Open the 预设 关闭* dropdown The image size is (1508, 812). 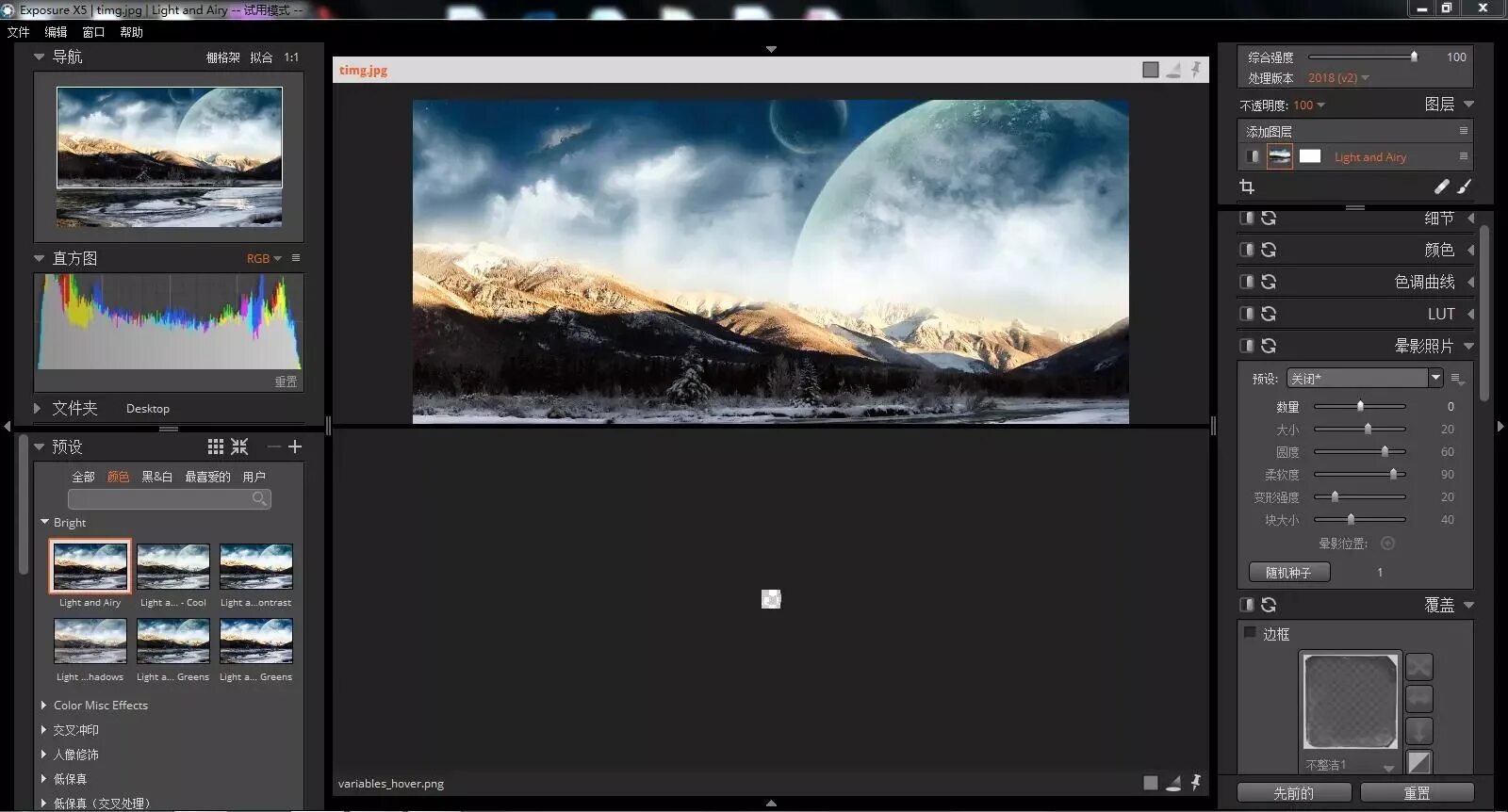point(1365,379)
